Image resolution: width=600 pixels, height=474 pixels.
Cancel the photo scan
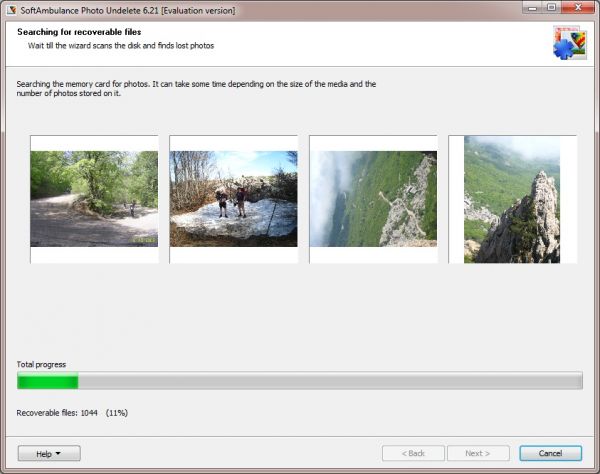(550, 453)
